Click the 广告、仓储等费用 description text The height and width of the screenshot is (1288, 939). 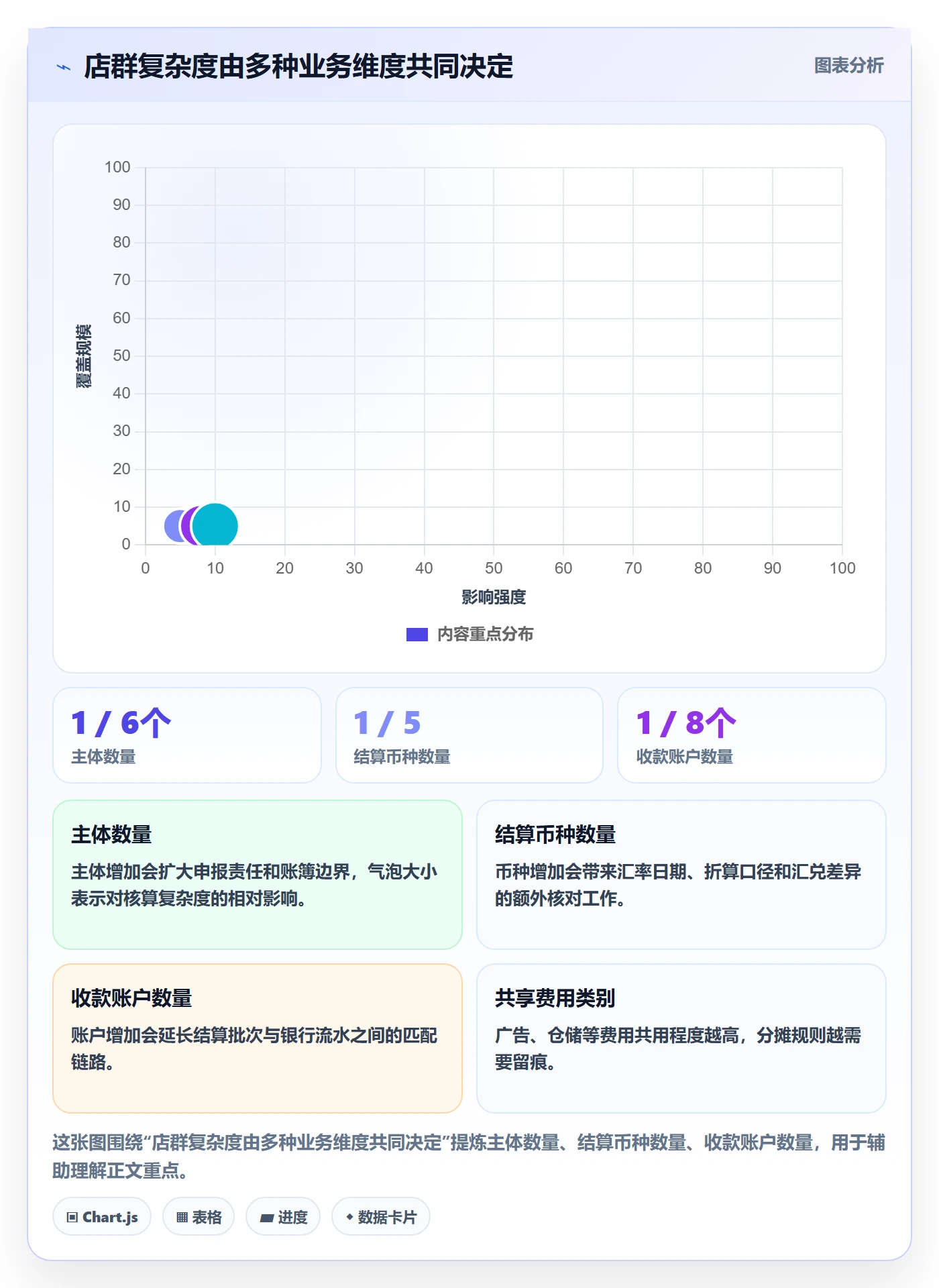678,1049
